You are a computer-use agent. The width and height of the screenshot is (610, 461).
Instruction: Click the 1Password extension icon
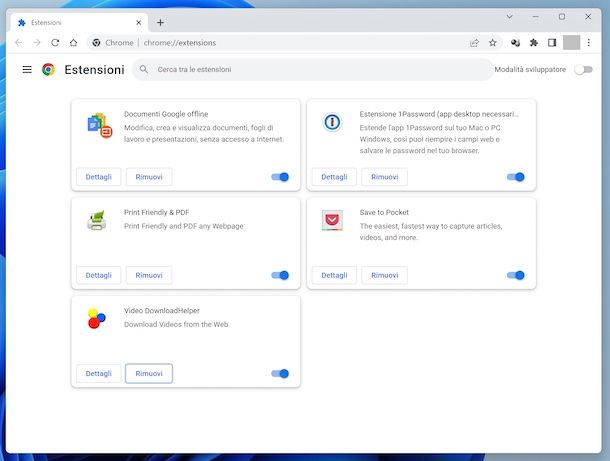click(x=332, y=122)
